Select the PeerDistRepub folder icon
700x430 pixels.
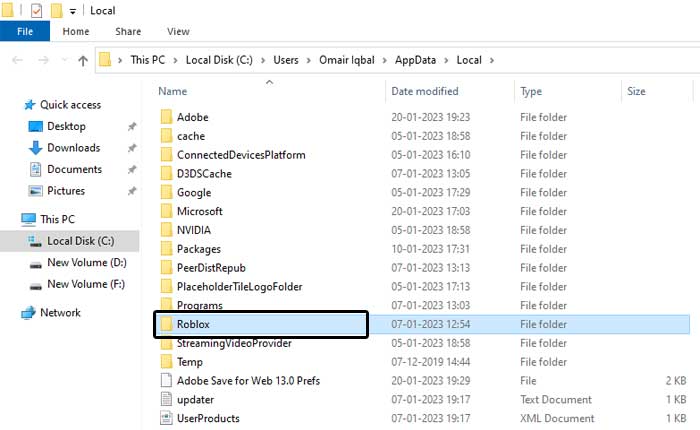[166, 267]
